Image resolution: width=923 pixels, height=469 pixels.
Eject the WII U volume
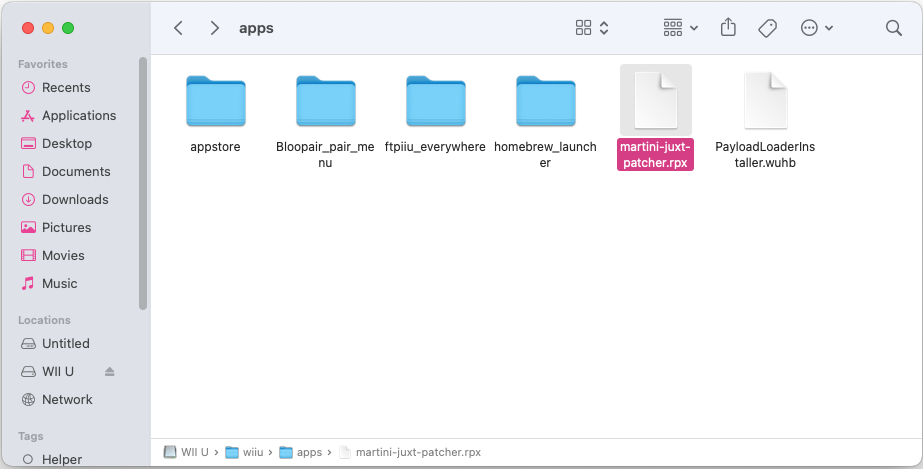pyautogui.click(x=109, y=371)
